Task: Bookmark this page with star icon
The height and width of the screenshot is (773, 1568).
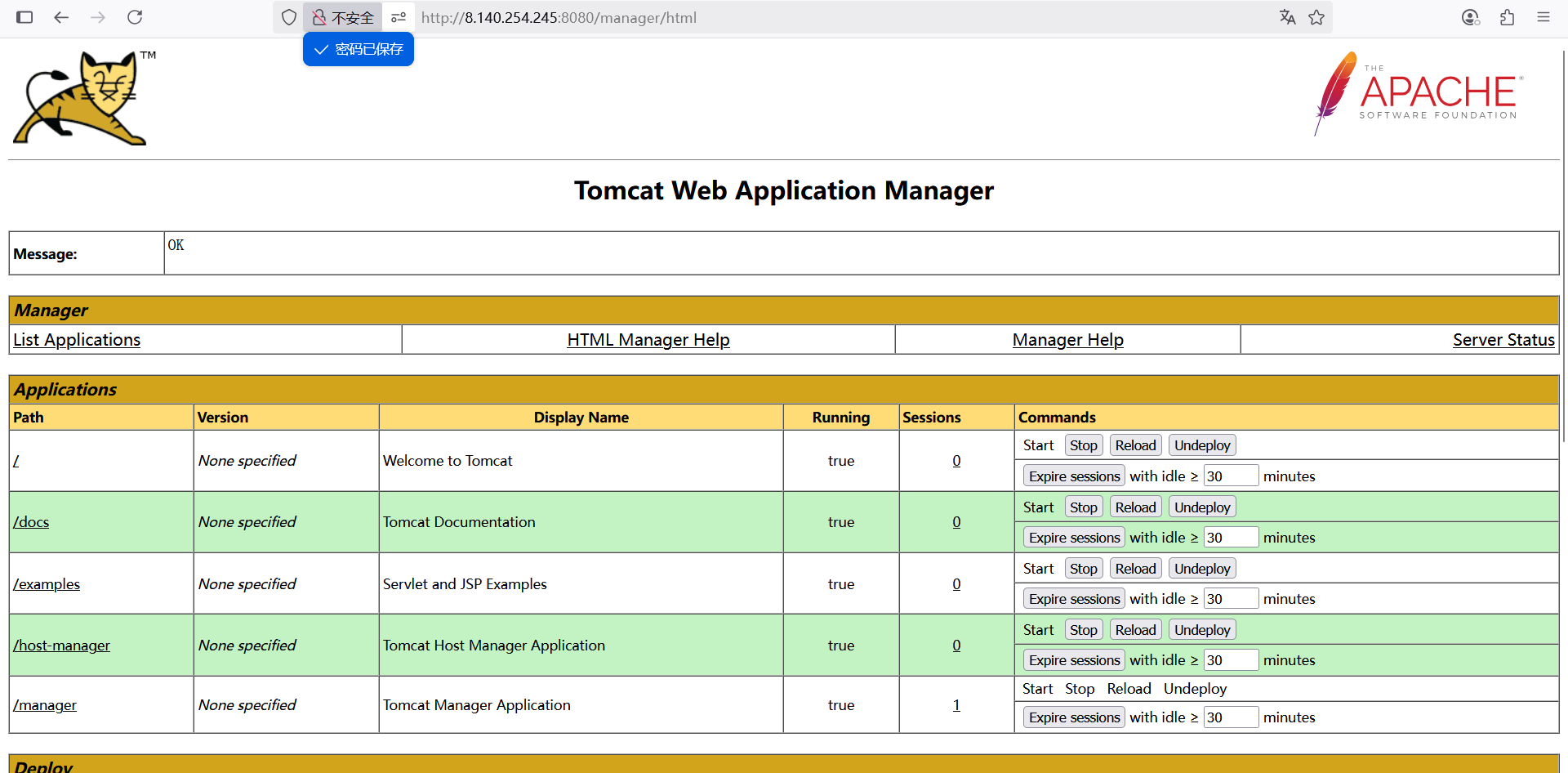Action: [x=1316, y=17]
